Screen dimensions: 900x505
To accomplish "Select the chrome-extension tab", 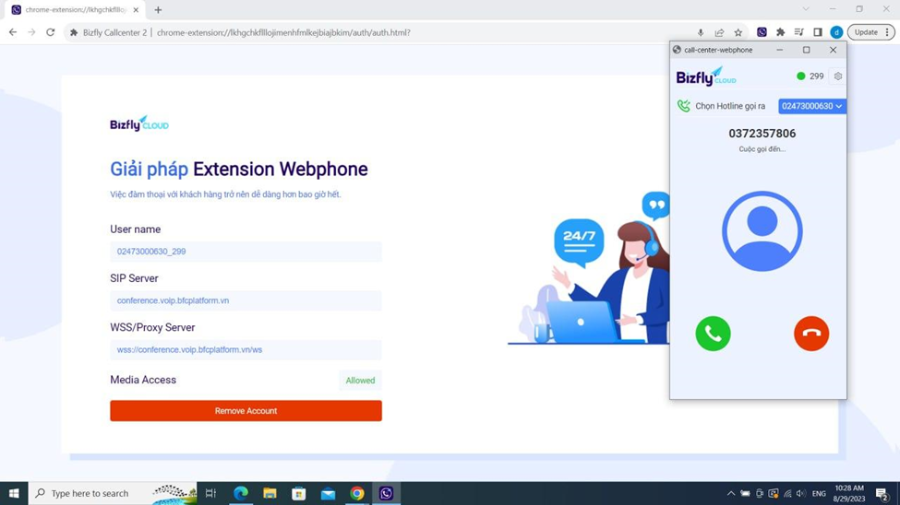I will coord(75,10).
